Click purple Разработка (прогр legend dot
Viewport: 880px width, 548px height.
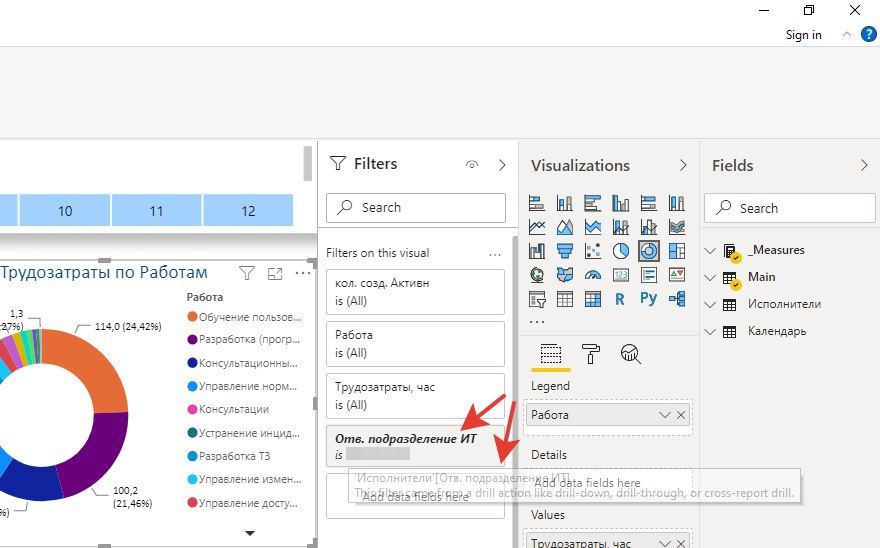point(192,340)
